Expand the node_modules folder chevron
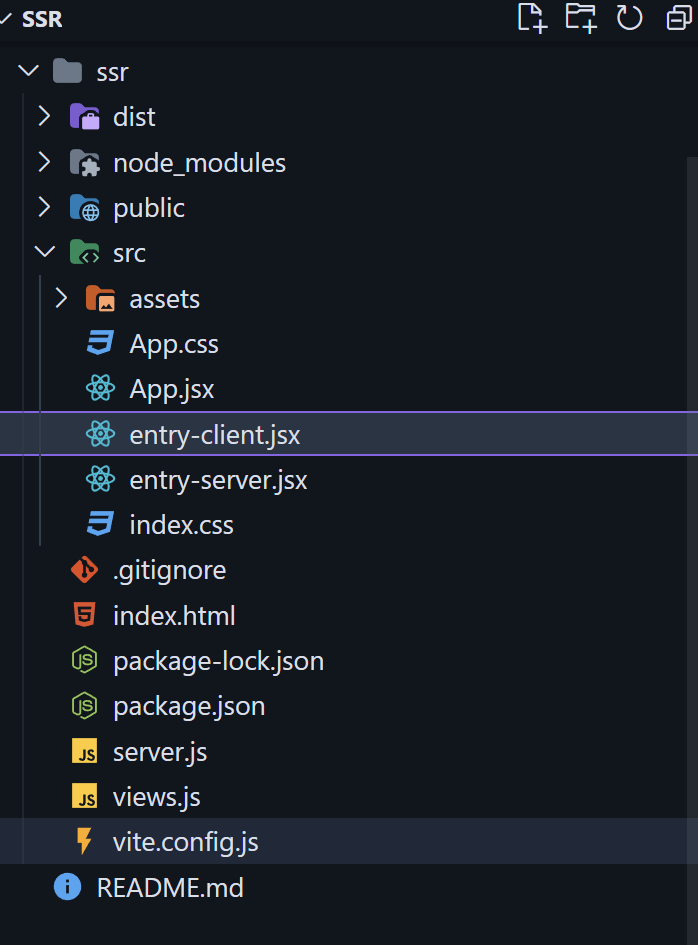The image size is (698, 945). pyautogui.click(x=44, y=162)
